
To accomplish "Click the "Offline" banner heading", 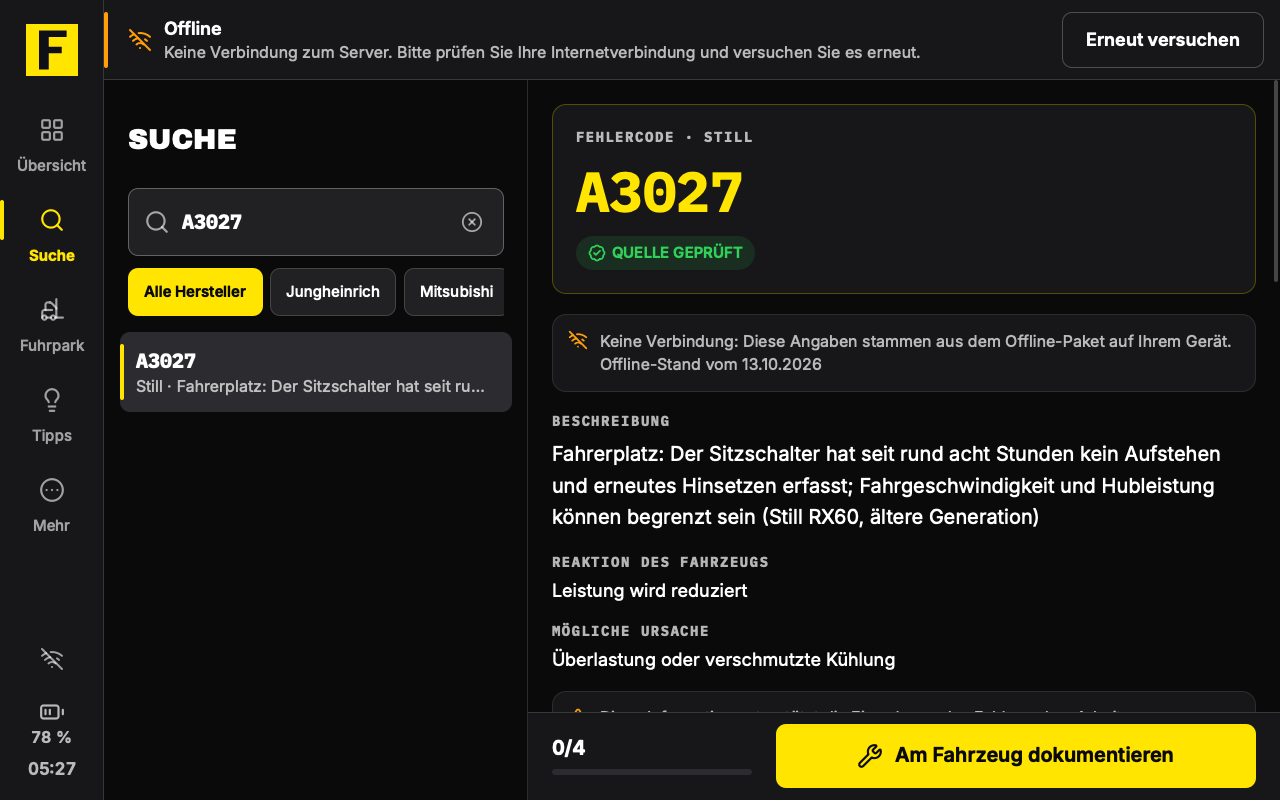I will coord(193,28).
